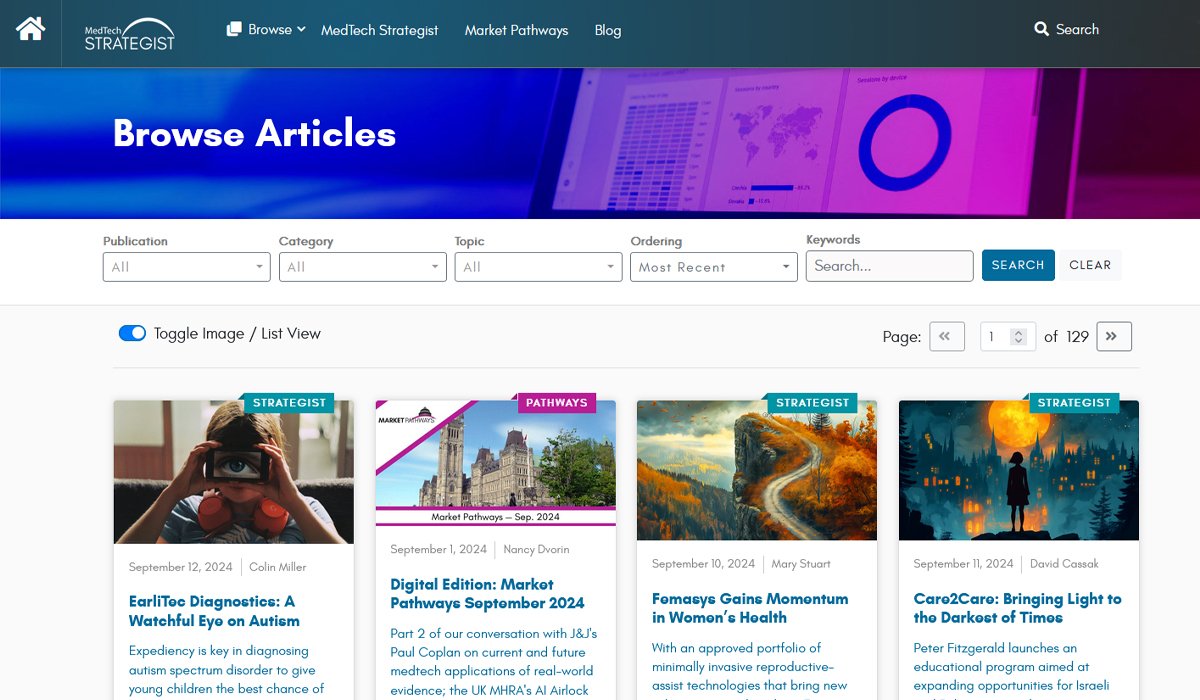
Task: Open Femasys Gains Momentum article title
Action: click(x=750, y=608)
